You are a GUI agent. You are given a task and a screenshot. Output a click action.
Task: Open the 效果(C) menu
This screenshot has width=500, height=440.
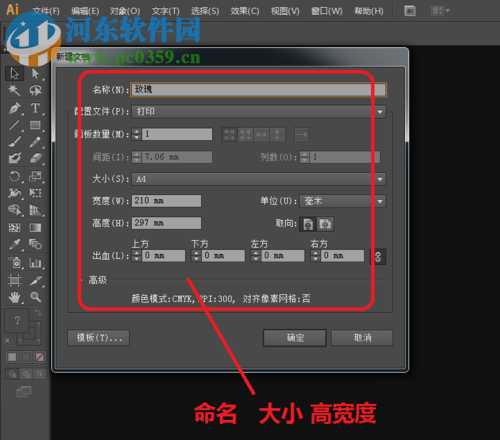coord(245,11)
